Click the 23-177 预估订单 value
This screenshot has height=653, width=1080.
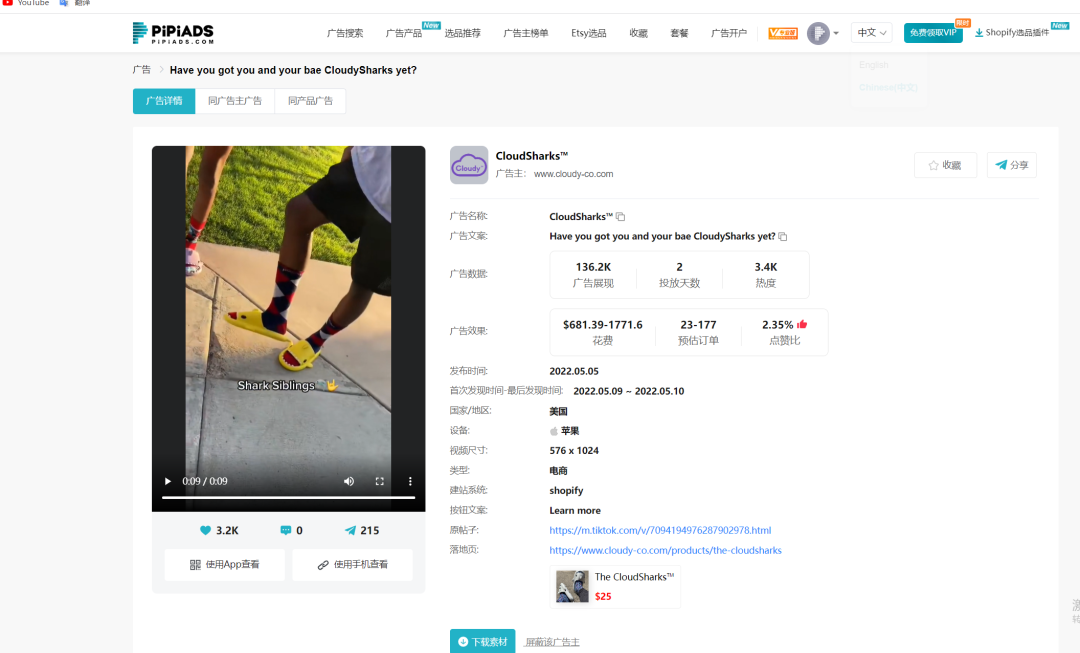tap(698, 324)
